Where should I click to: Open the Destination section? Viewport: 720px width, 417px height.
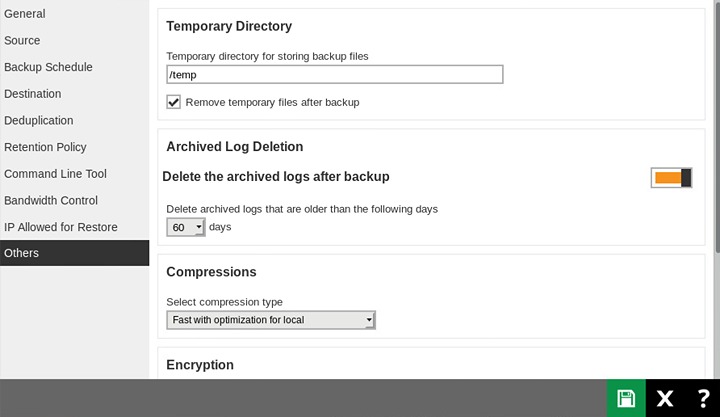[x=33, y=94]
